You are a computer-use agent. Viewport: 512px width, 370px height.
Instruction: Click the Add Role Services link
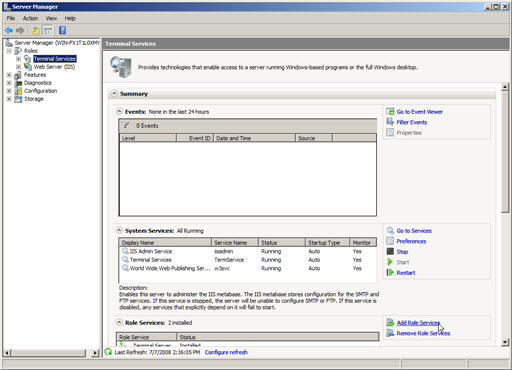pyautogui.click(x=418, y=323)
